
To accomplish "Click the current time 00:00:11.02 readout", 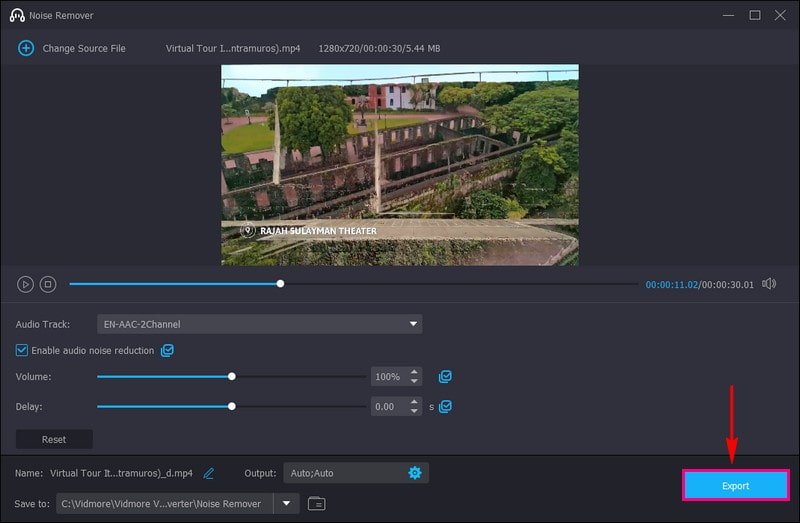I will (671, 285).
